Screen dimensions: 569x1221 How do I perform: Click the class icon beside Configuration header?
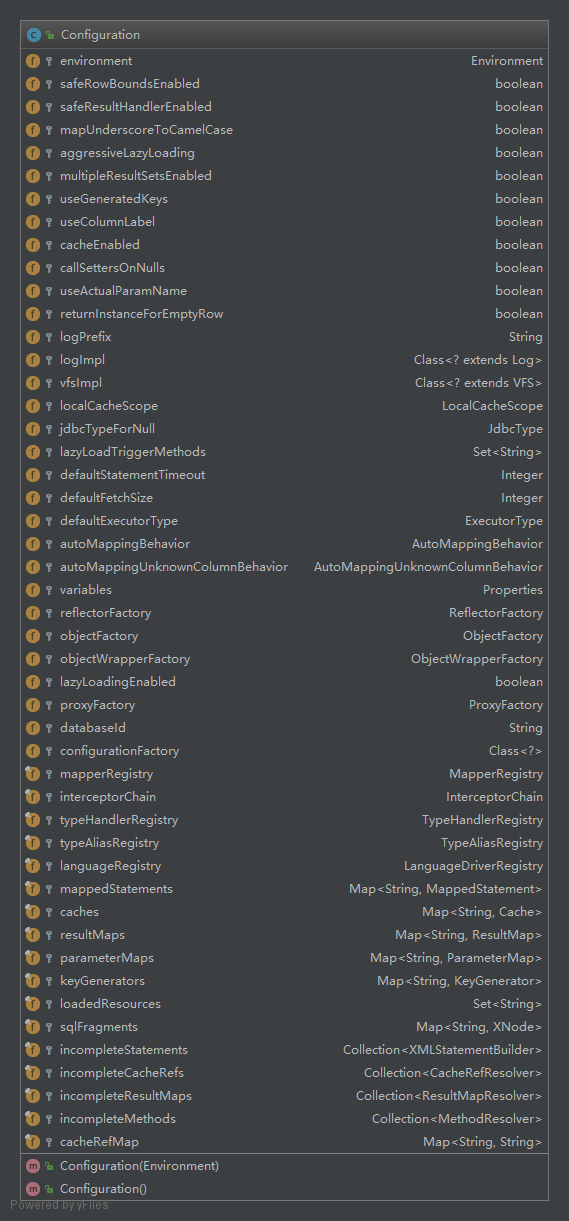click(x=34, y=35)
